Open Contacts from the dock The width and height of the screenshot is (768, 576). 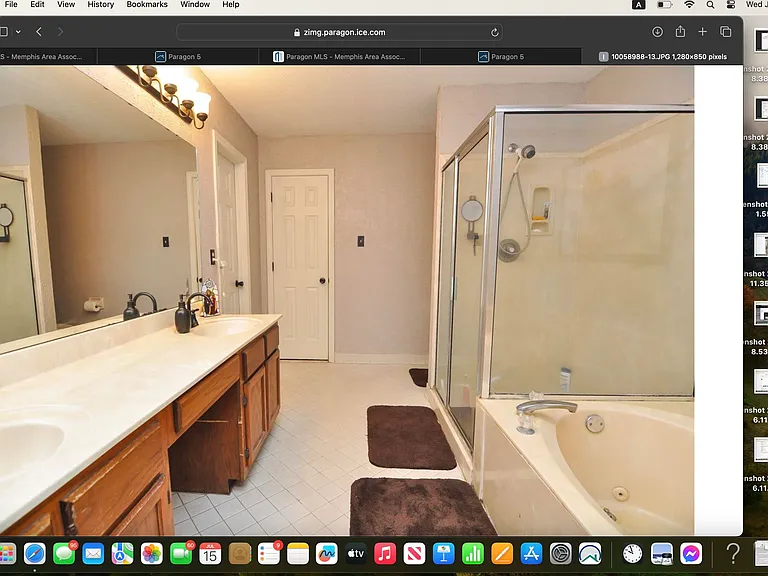coord(240,554)
